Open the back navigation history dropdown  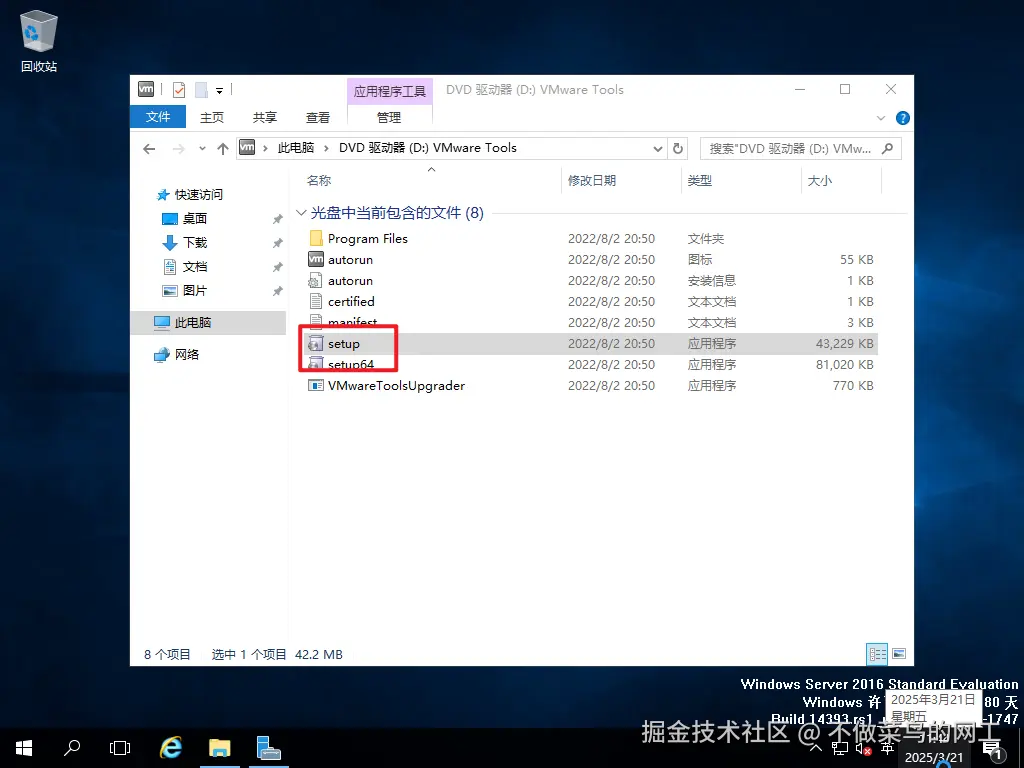tap(200, 148)
